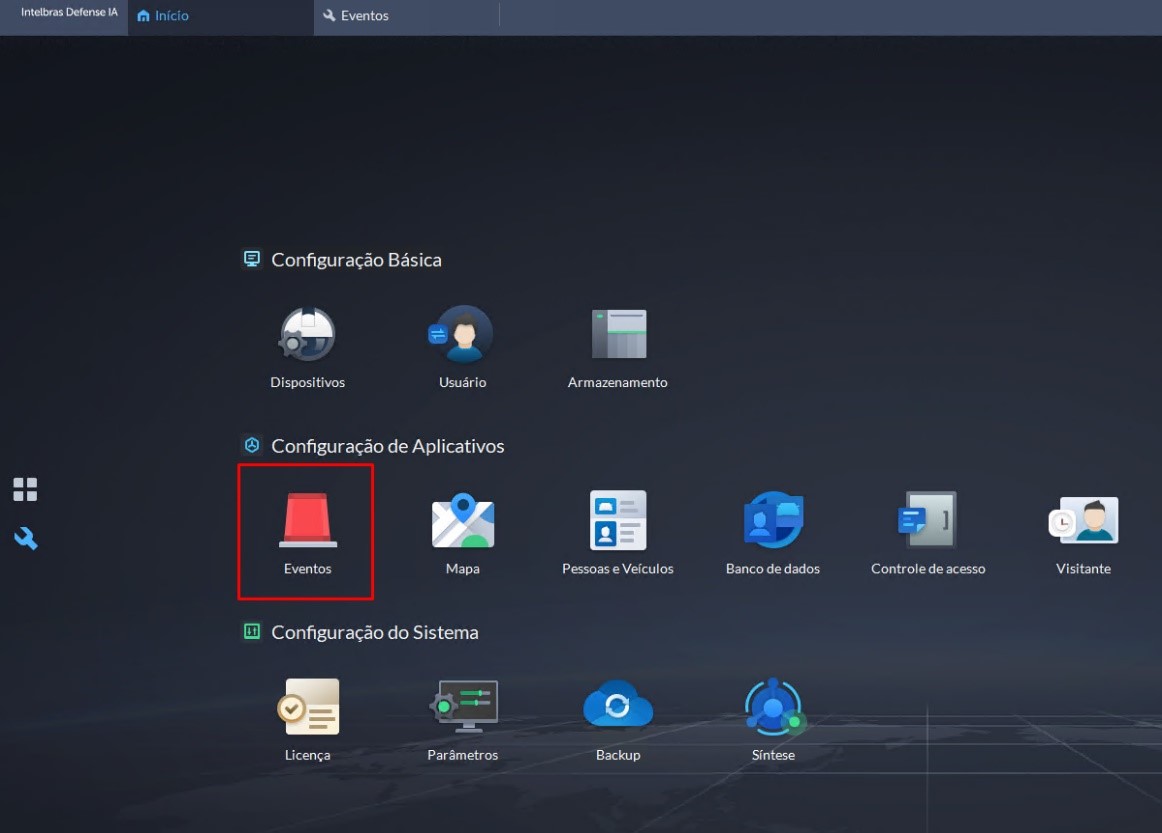Open the Eventos red siren icon
The height and width of the screenshot is (833, 1162).
(308, 520)
